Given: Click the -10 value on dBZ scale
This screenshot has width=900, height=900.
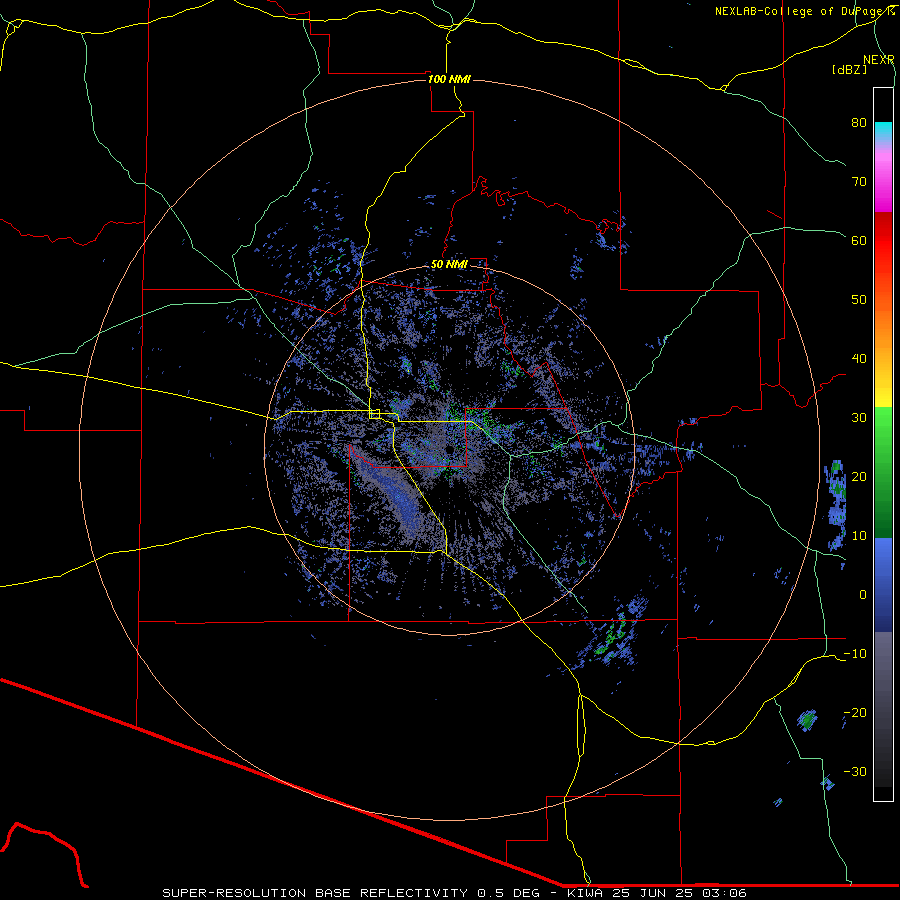Looking at the screenshot, I should pos(855,654).
